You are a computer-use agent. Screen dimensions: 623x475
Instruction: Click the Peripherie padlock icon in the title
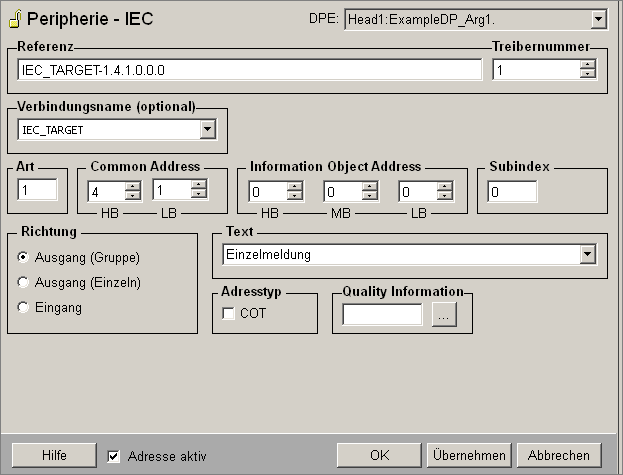pyautogui.click(x=15, y=19)
